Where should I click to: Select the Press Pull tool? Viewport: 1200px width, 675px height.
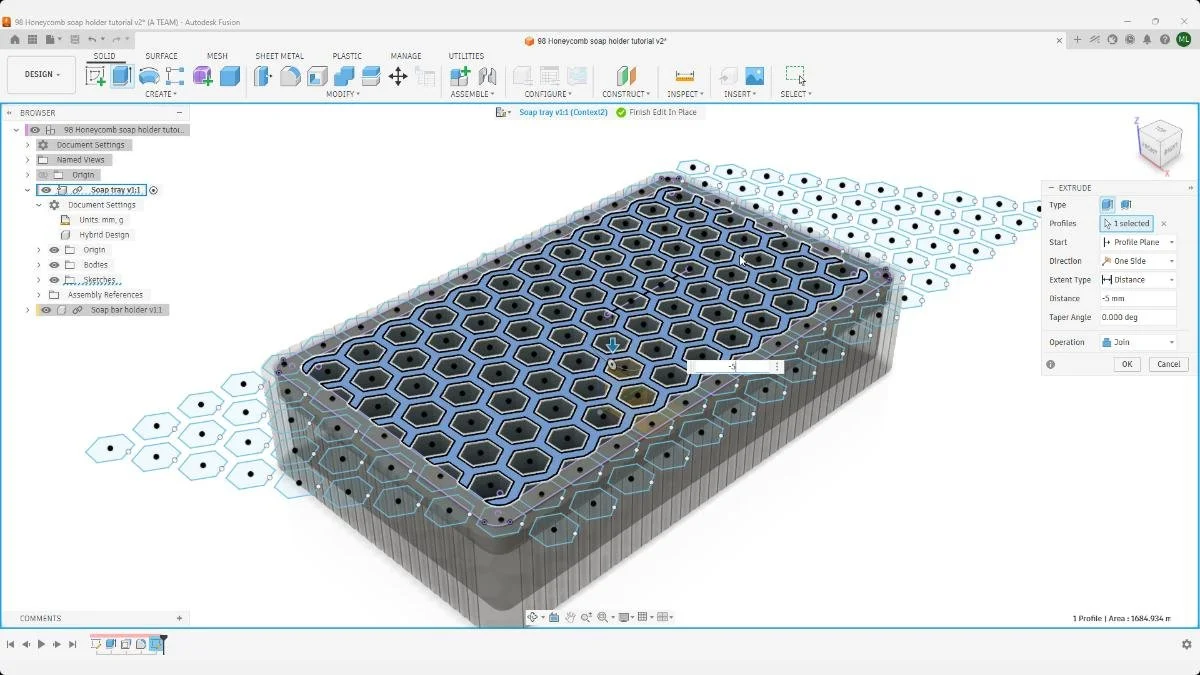click(x=263, y=76)
